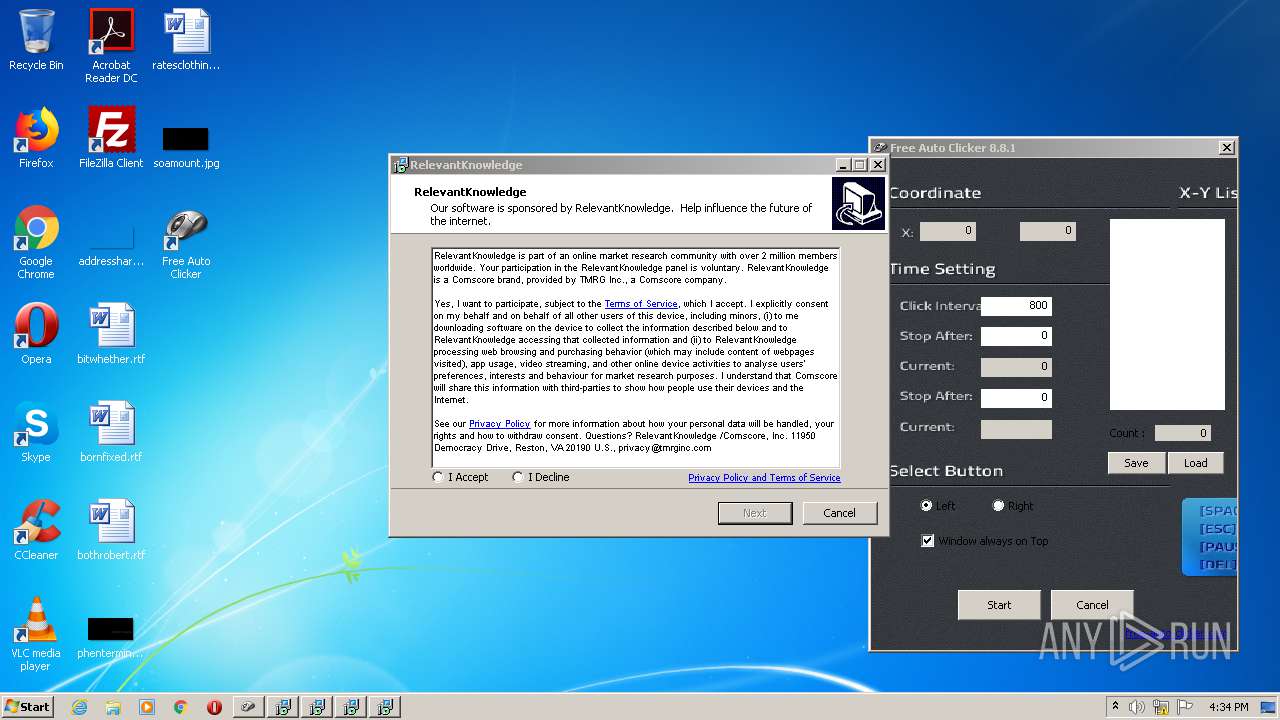This screenshot has width=1280, height=720.
Task: Click the last installer taskbar button
Action: (x=384, y=707)
